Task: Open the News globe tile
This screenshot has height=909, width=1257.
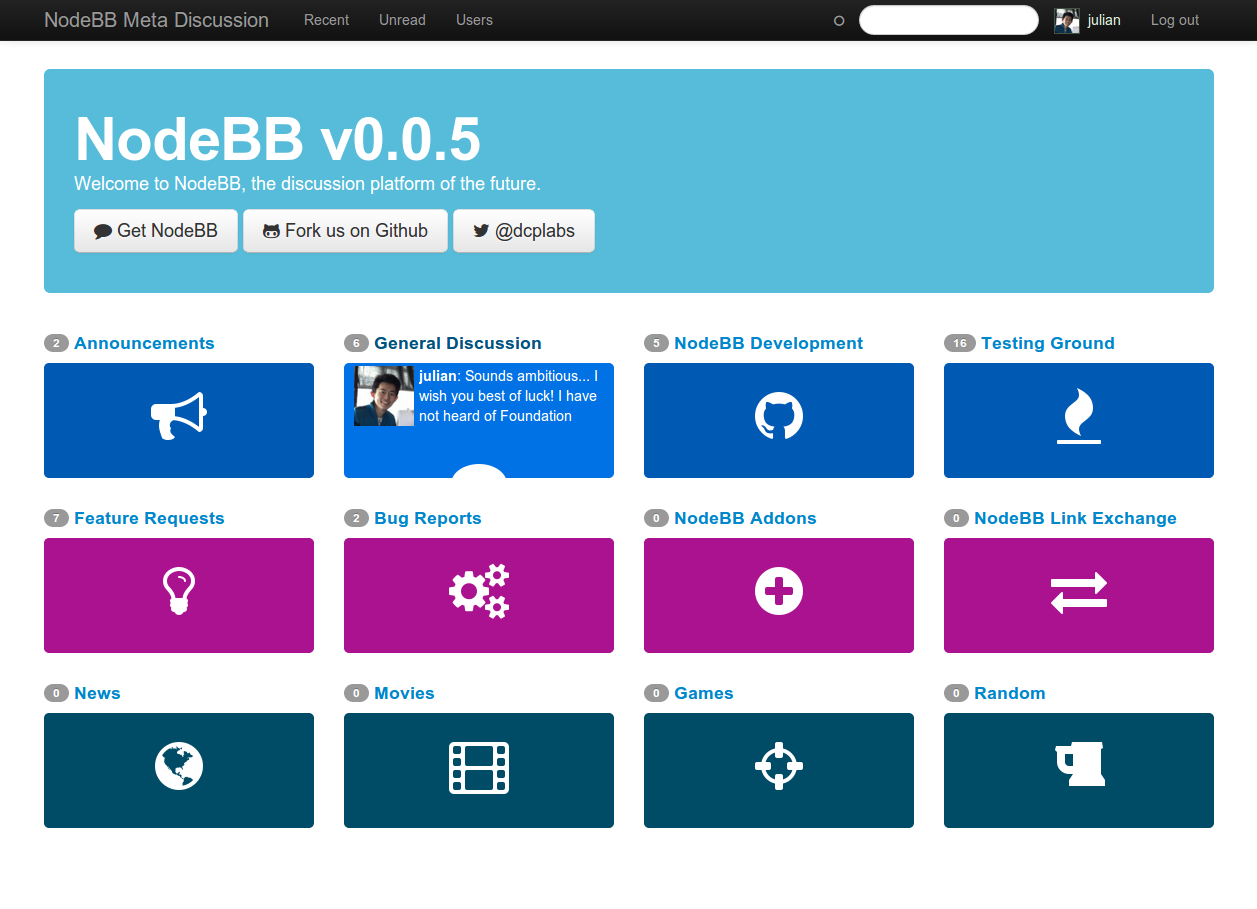Action: pos(179,770)
